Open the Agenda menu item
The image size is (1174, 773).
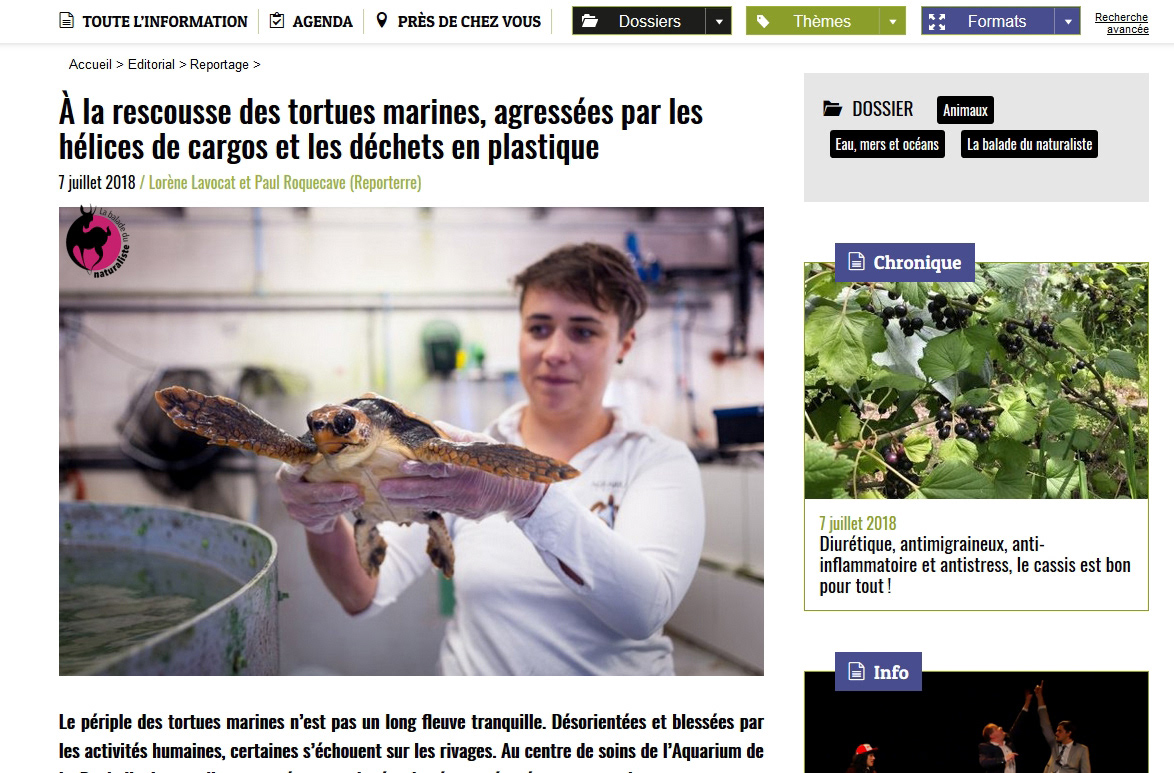point(322,22)
